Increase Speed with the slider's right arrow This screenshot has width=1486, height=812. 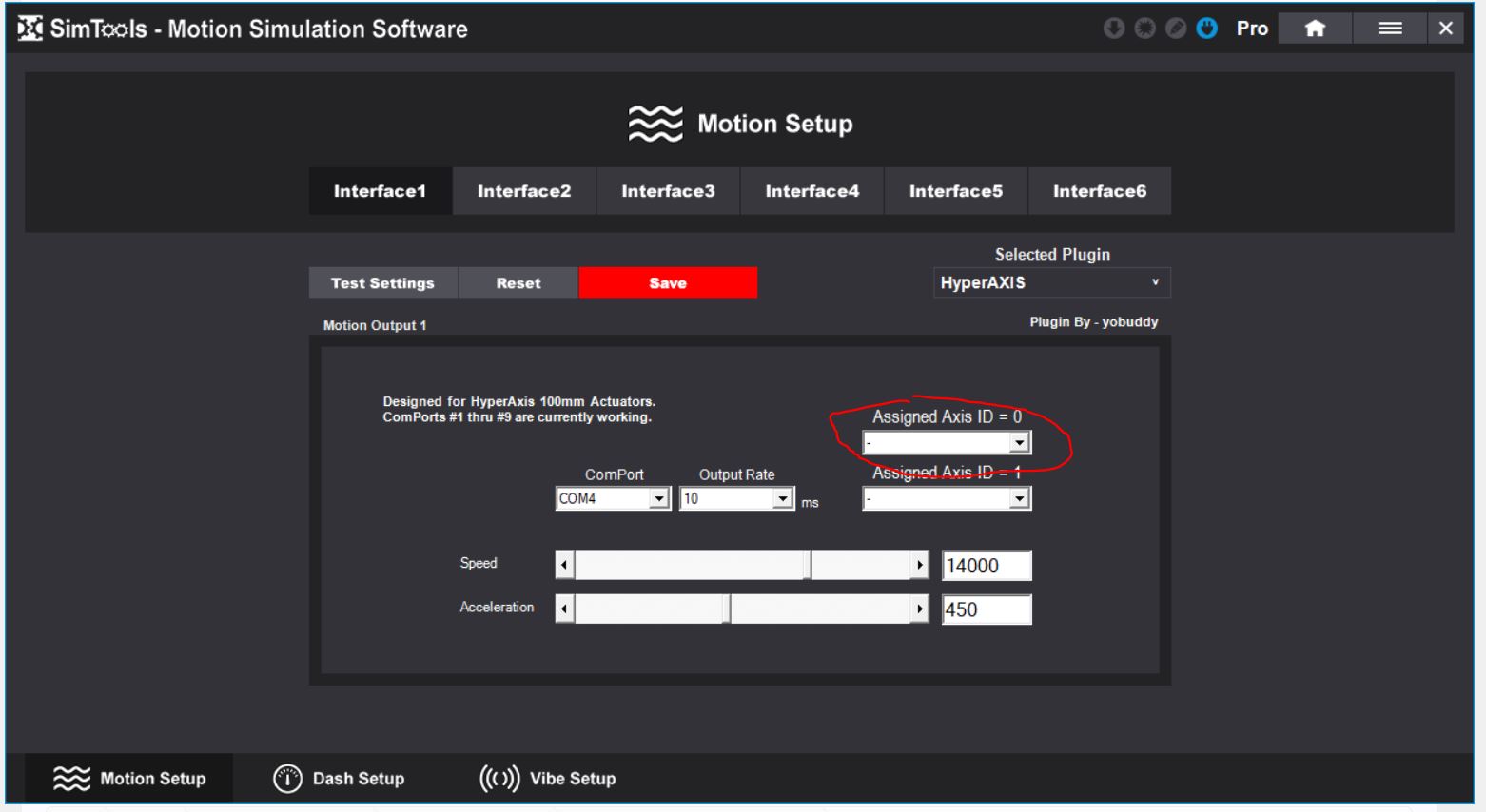tap(919, 565)
